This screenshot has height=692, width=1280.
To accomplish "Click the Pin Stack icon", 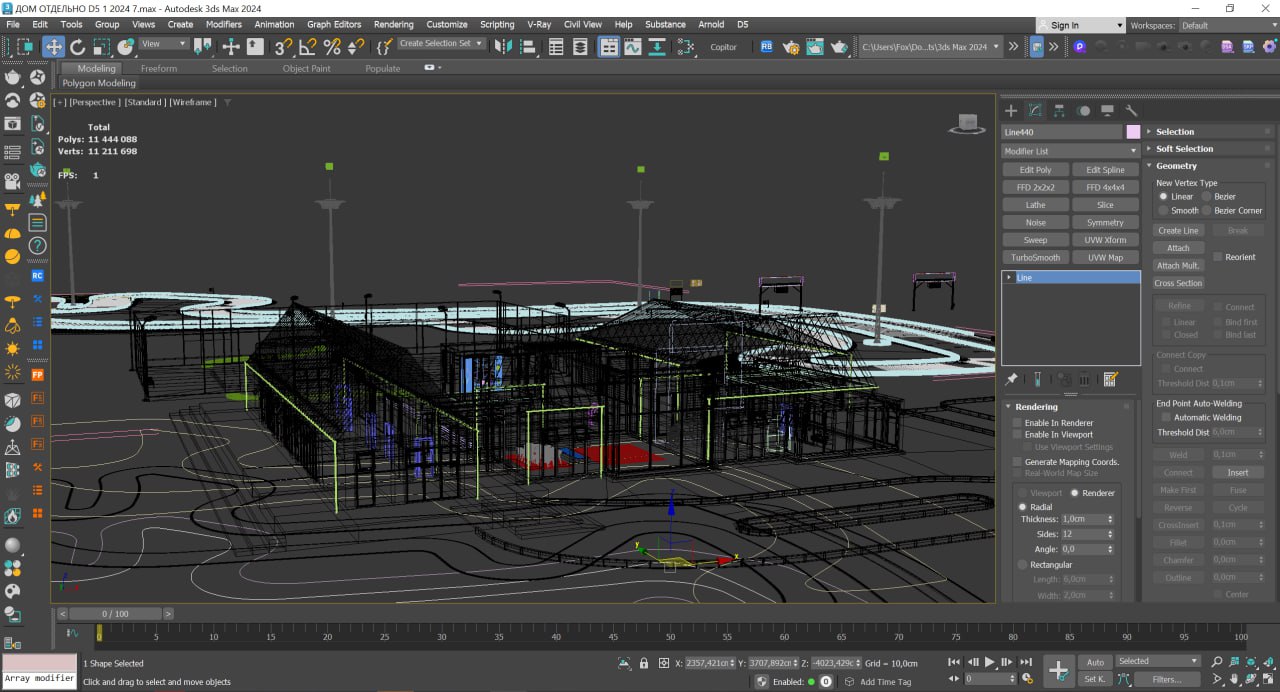I will (1012, 380).
